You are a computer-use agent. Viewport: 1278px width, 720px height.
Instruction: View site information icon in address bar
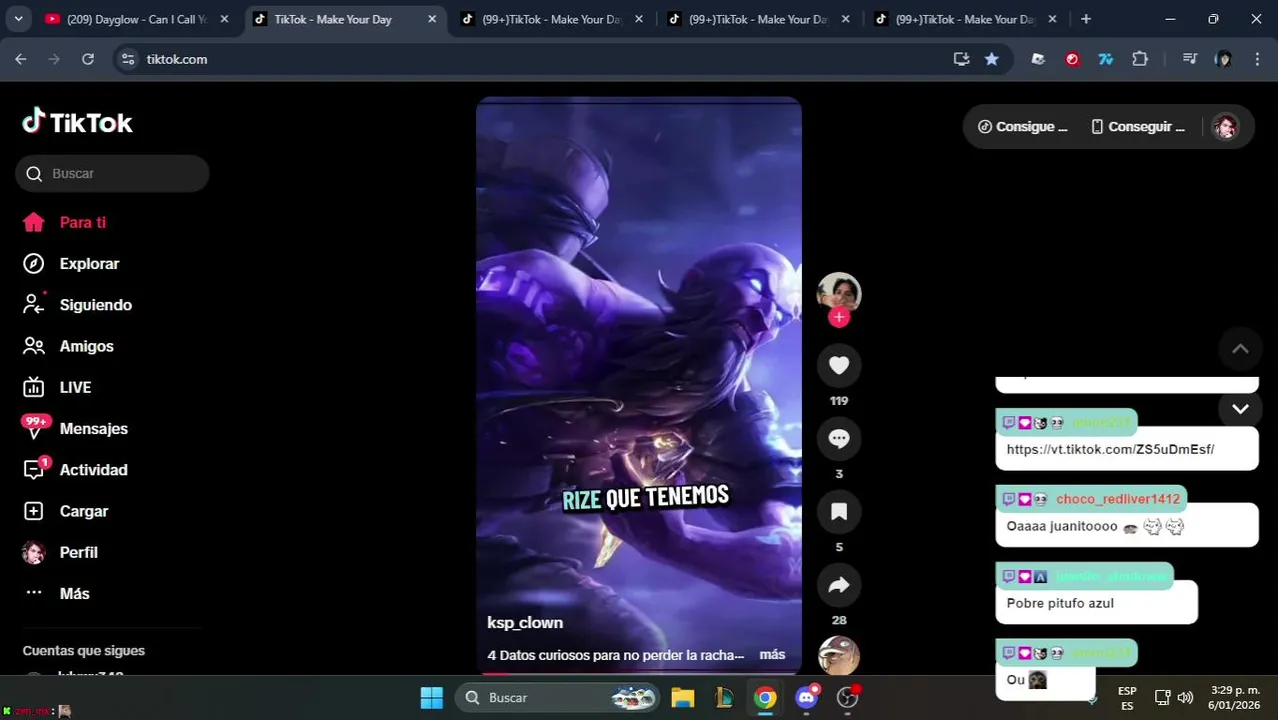pyautogui.click(x=127, y=59)
